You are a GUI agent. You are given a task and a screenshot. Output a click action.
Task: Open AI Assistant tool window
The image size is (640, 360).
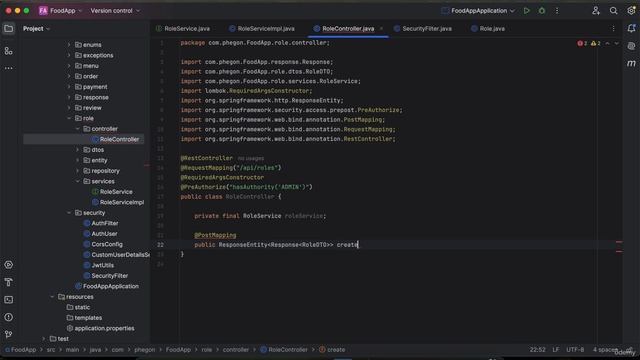[631, 46]
